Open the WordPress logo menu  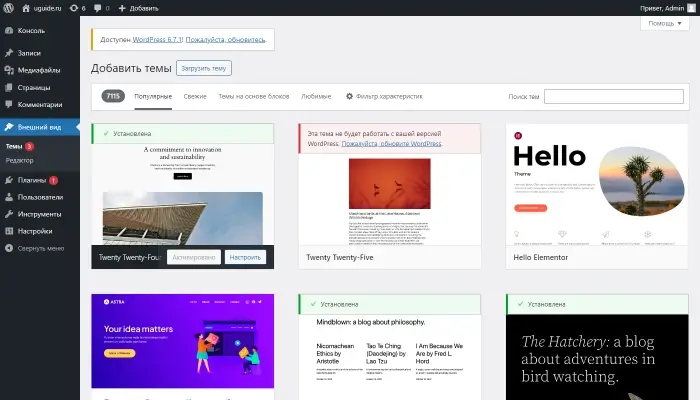(8, 8)
